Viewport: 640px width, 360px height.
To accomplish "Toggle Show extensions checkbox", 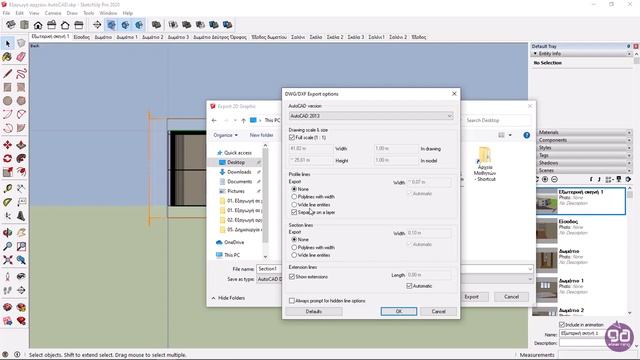I will click(x=291, y=277).
